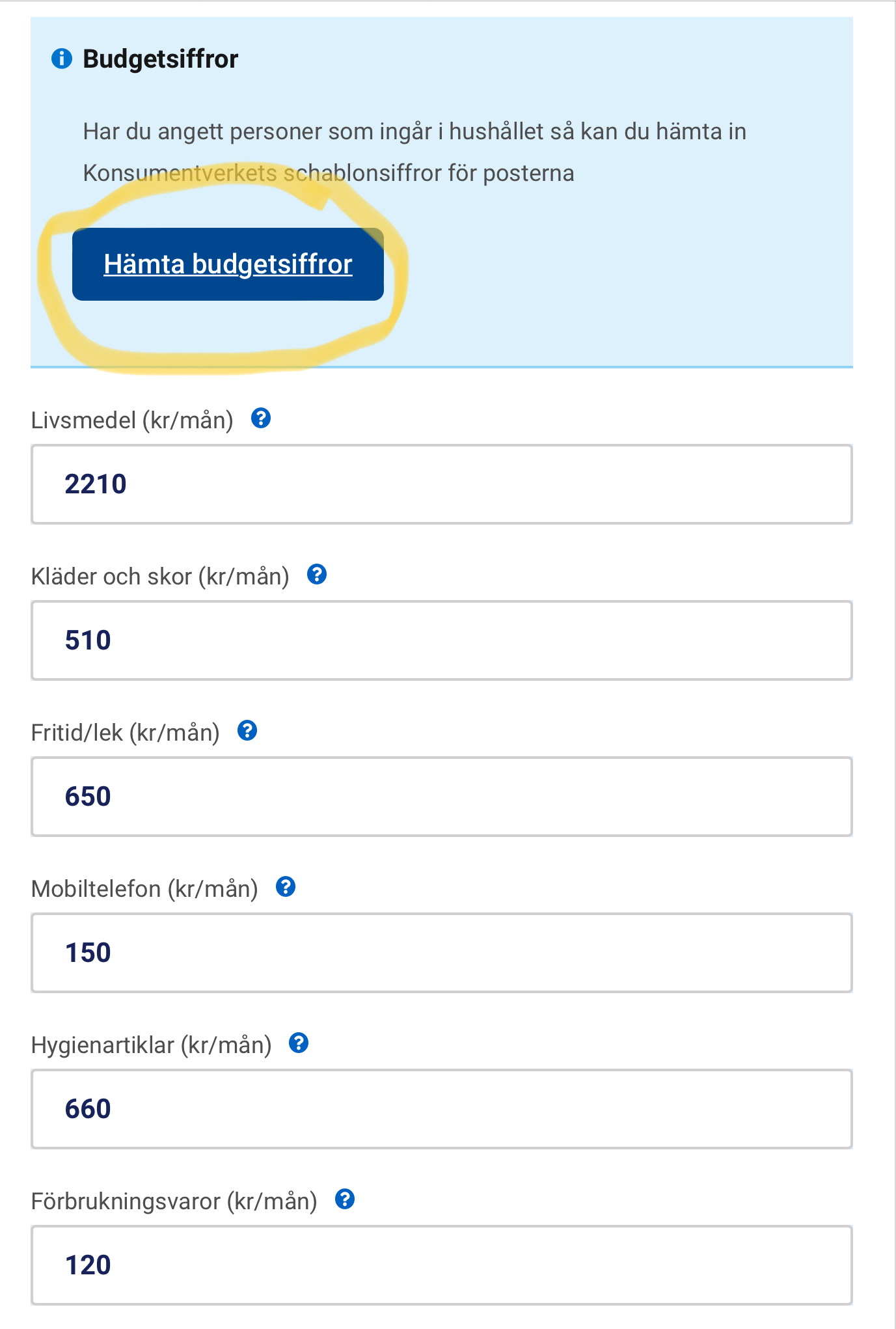The image size is (896, 1329).
Task: Focus the Hygienartiklar input showing 660
Action: (441, 1109)
